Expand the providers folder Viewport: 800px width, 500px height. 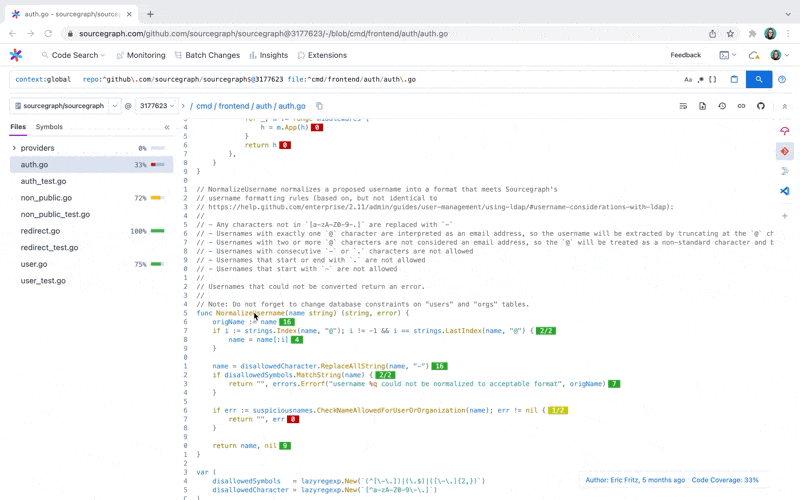pyautogui.click(x=14, y=148)
